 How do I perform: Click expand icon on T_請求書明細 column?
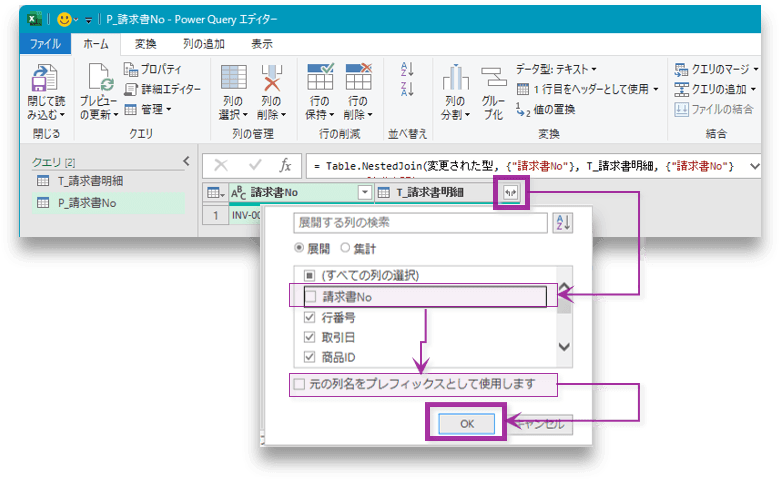point(511,193)
